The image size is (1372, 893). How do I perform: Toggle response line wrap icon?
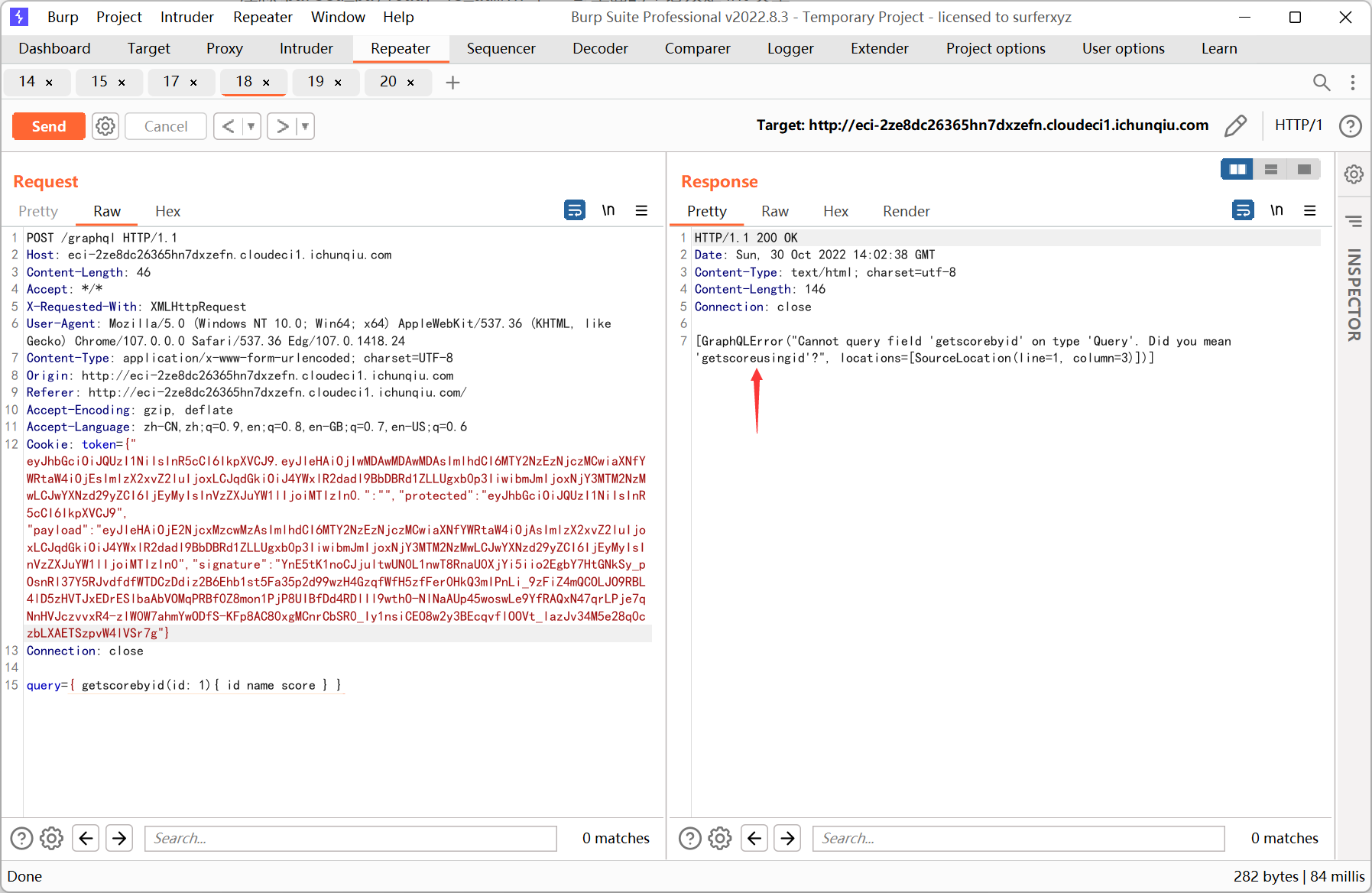1244,209
